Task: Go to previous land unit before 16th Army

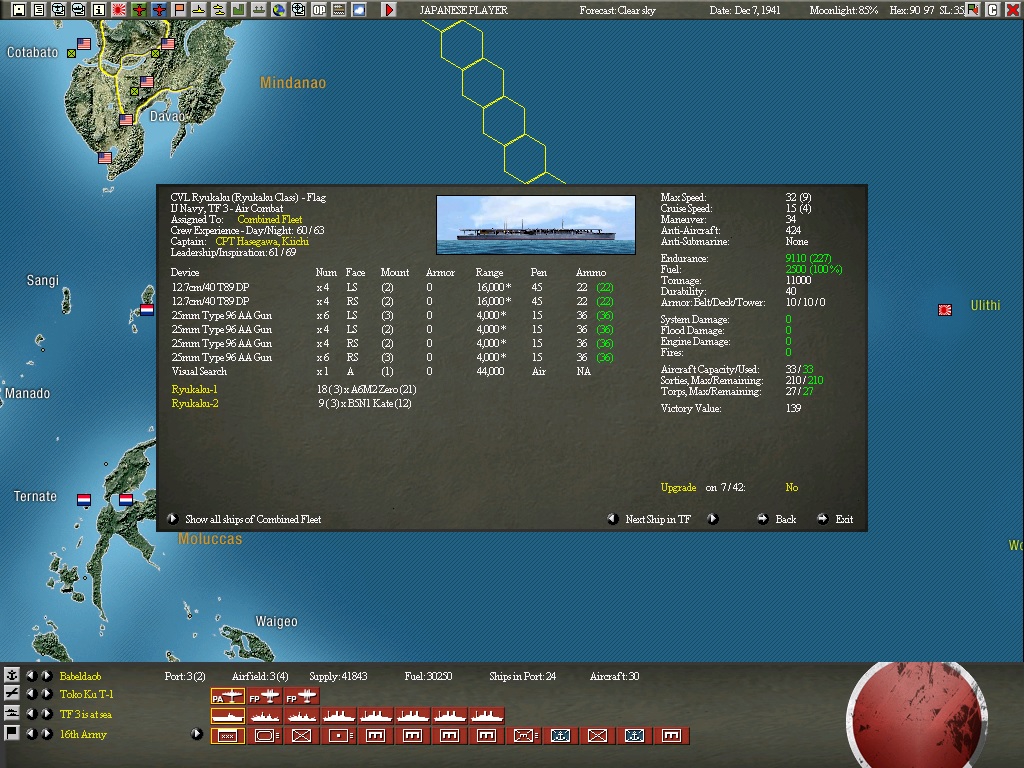Action: pos(31,733)
